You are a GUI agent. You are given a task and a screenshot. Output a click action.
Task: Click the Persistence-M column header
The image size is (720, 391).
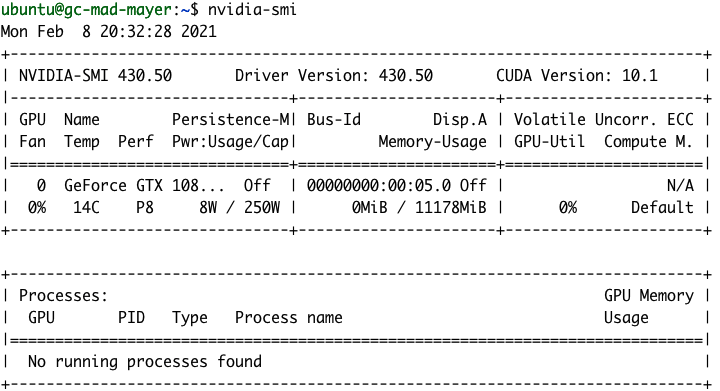230,119
